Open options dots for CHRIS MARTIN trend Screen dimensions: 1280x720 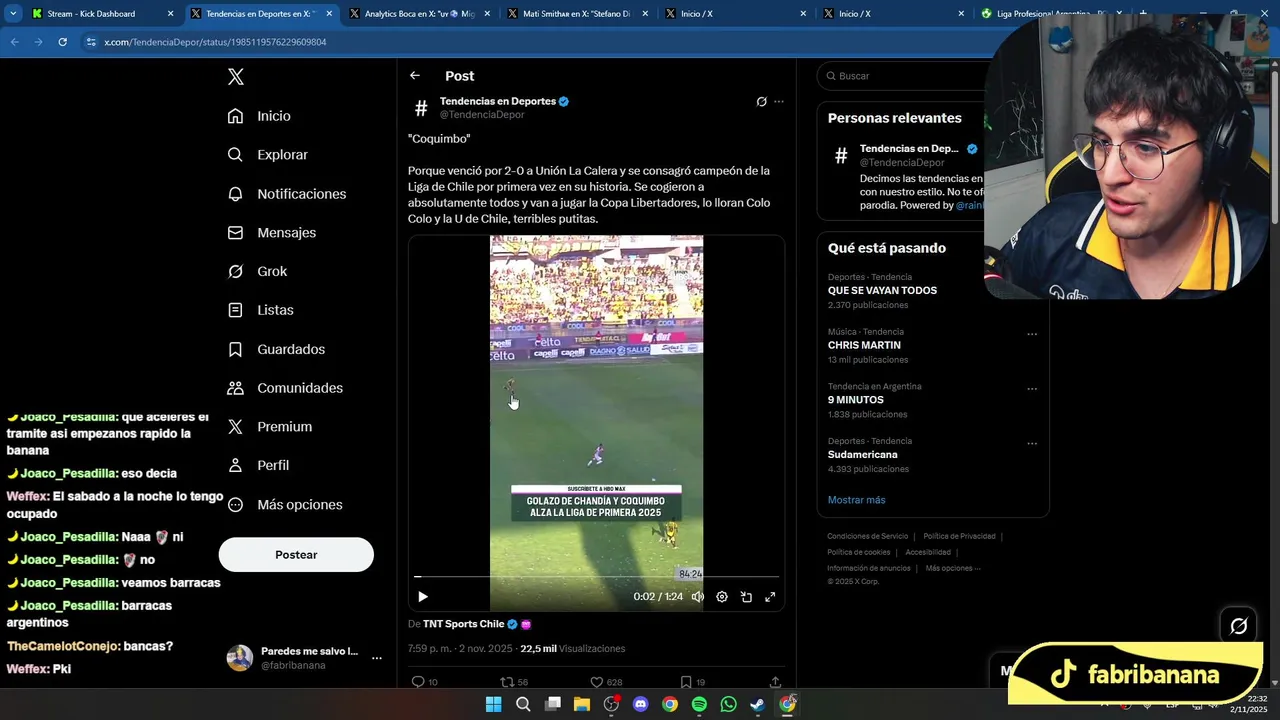[1032, 334]
